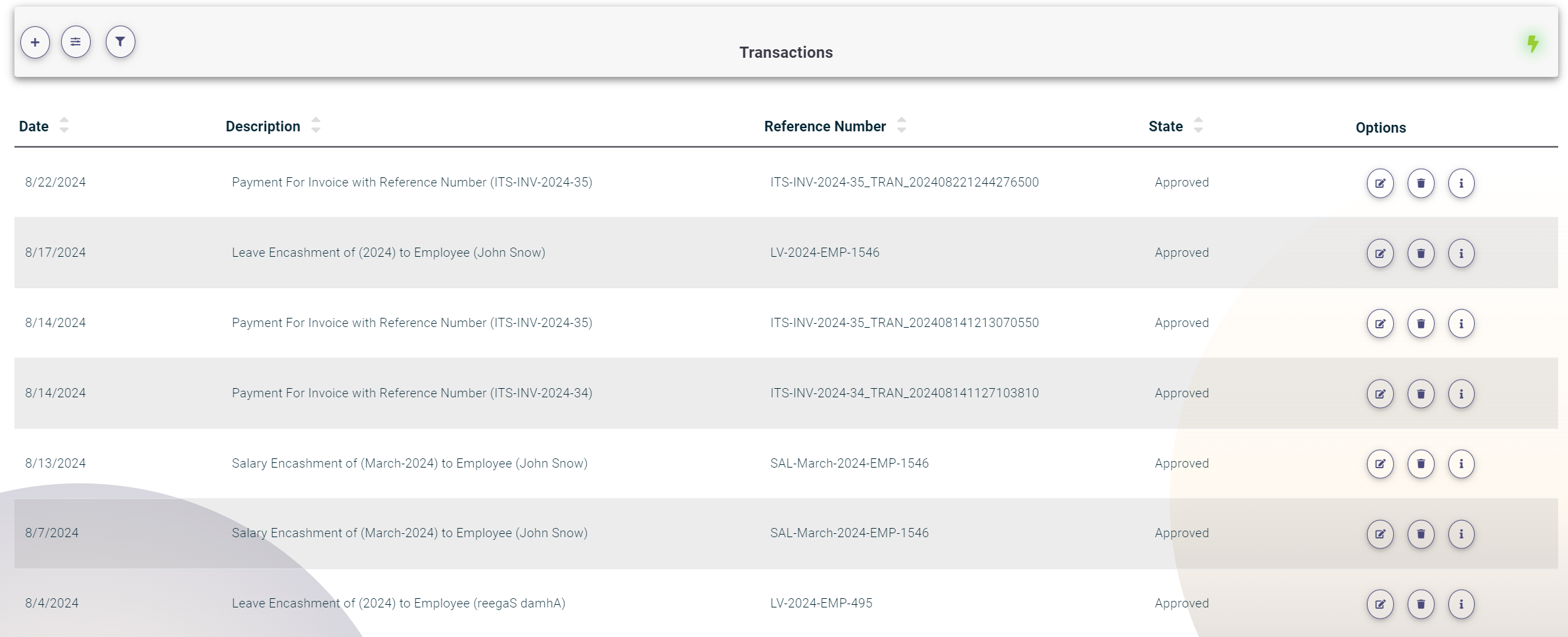Sort table by Reference Number column
The width and height of the screenshot is (1568, 637).
point(901,125)
